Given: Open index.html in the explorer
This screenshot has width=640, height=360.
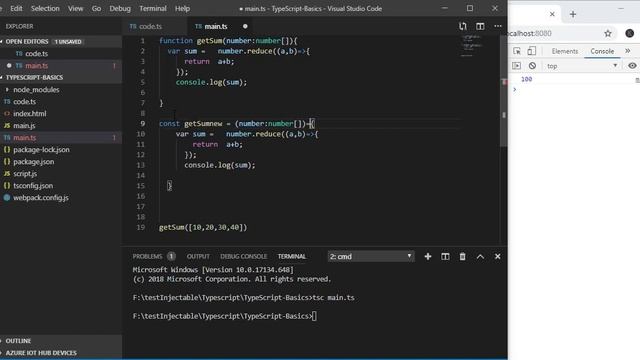Looking at the screenshot, I should (29, 113).
